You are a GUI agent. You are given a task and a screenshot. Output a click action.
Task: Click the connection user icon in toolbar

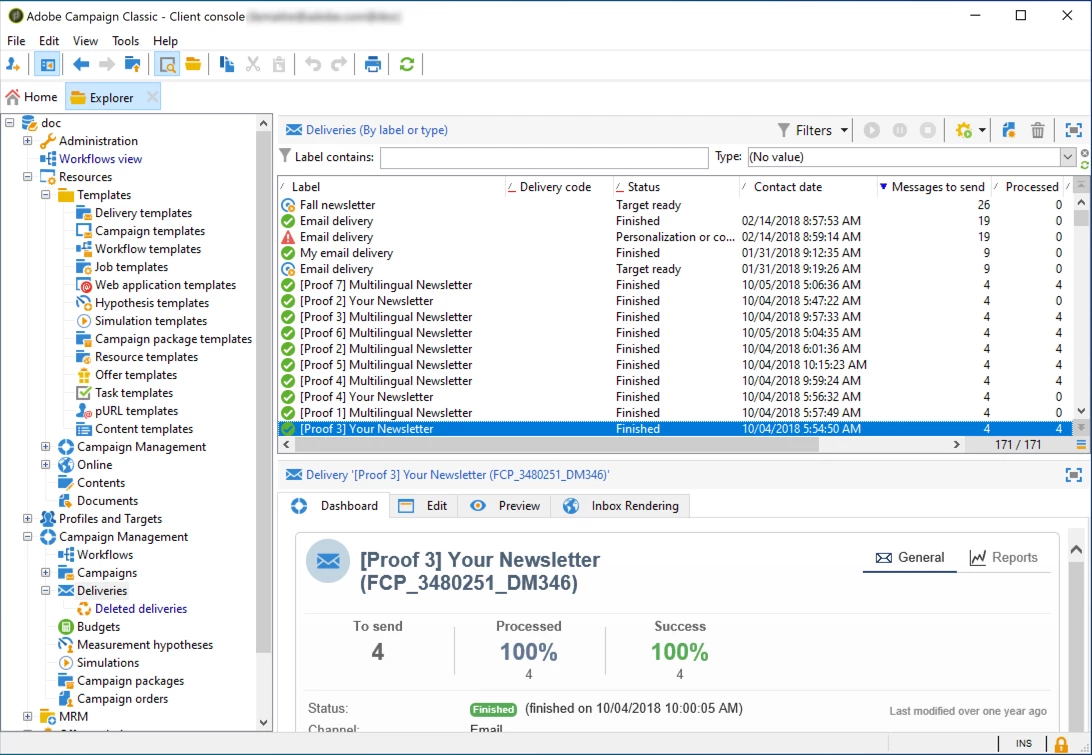[x=13, y=65]
